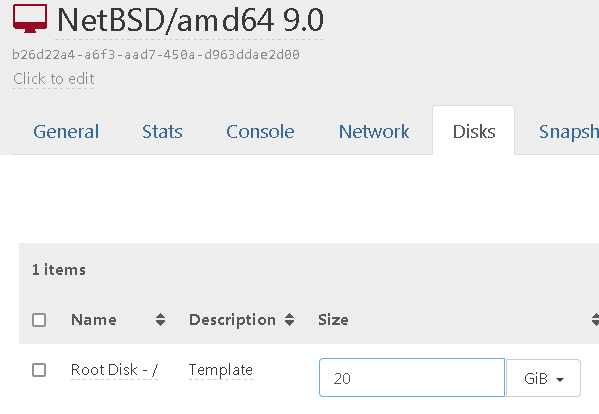Edit the NetBSD/amd64 9.0 VM name
The image size is (599, 414).
pyautogui.click(x=190, y=20)
